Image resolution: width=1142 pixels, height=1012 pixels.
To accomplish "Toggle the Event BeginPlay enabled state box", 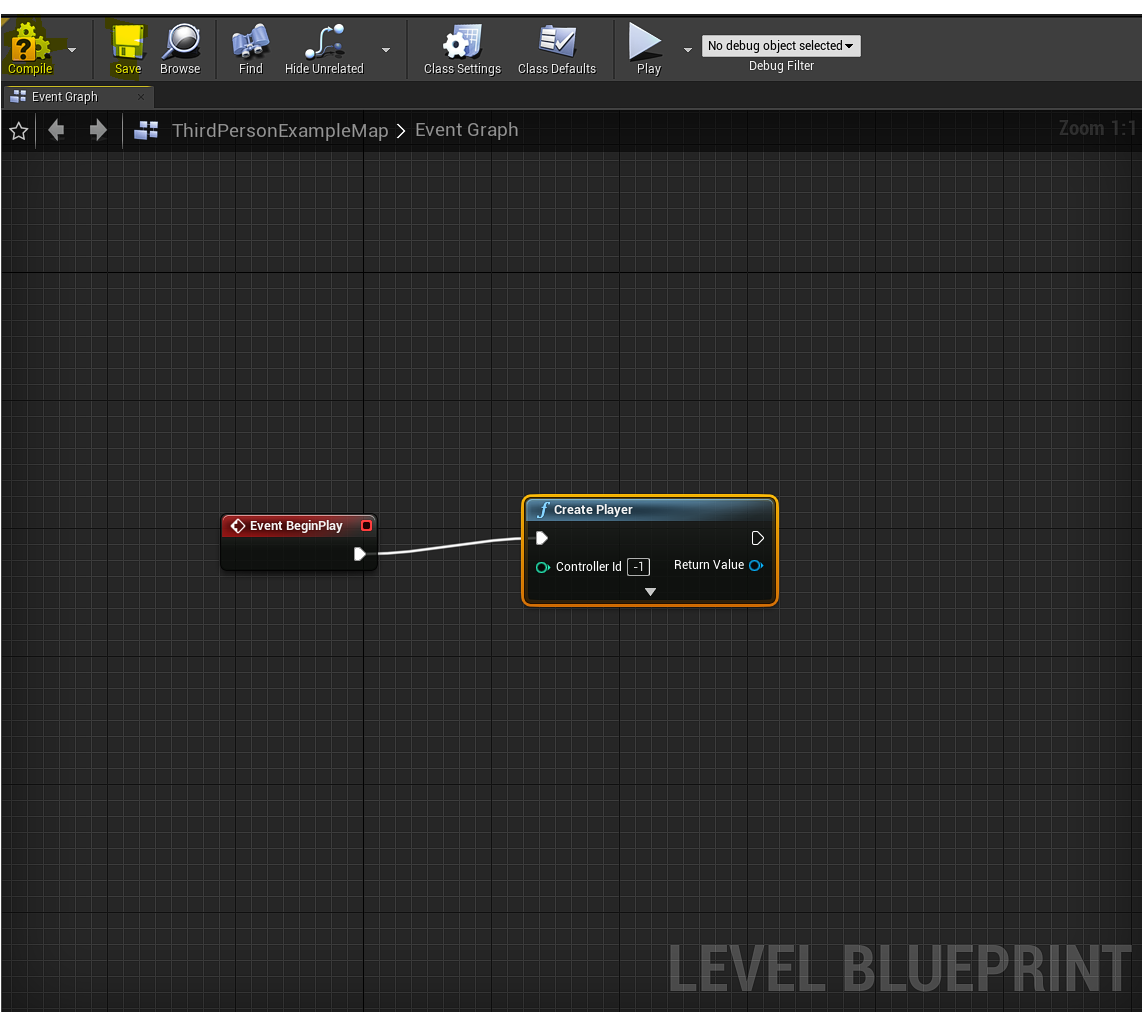I will coord(366,525).
